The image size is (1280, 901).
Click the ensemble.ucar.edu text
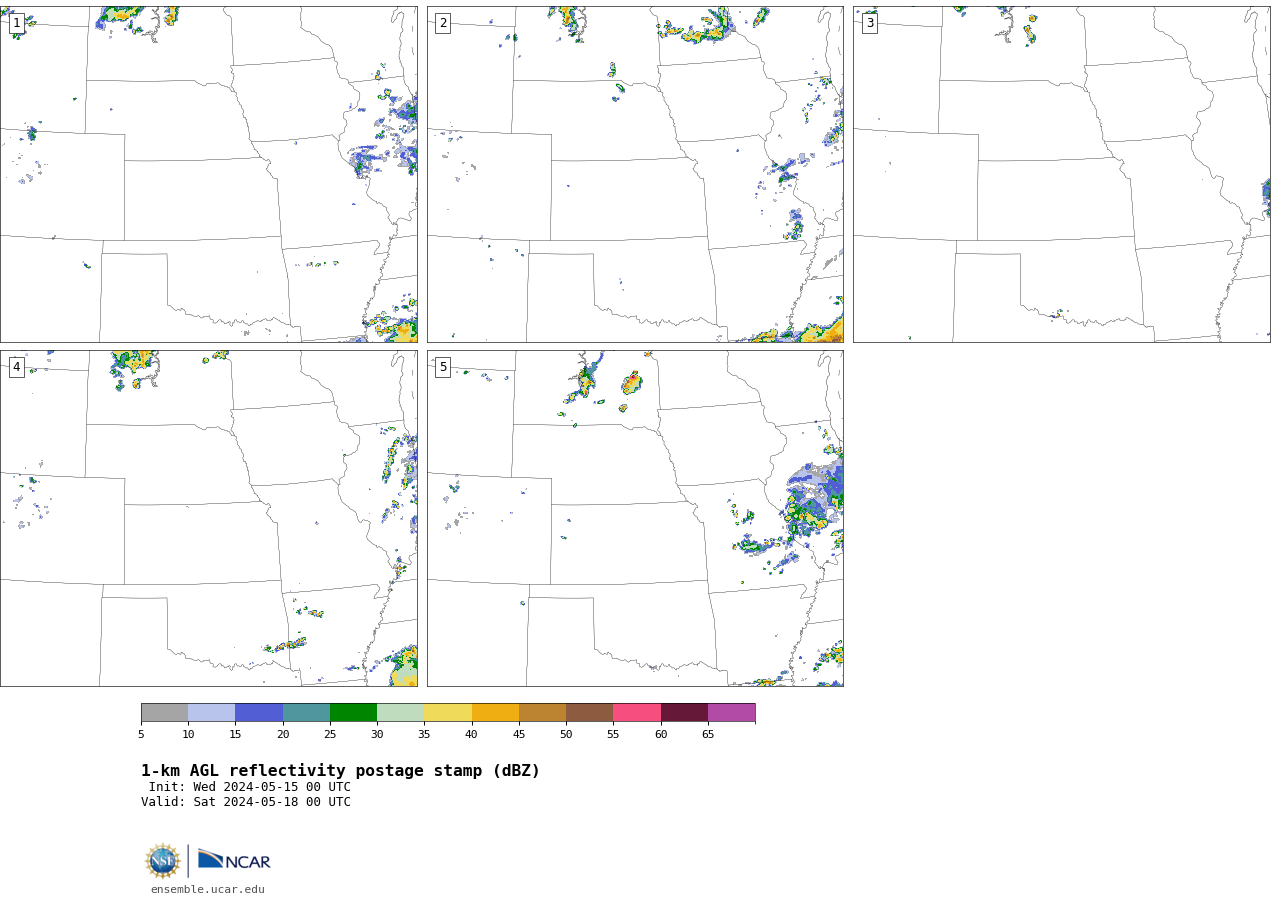[208, 889]
